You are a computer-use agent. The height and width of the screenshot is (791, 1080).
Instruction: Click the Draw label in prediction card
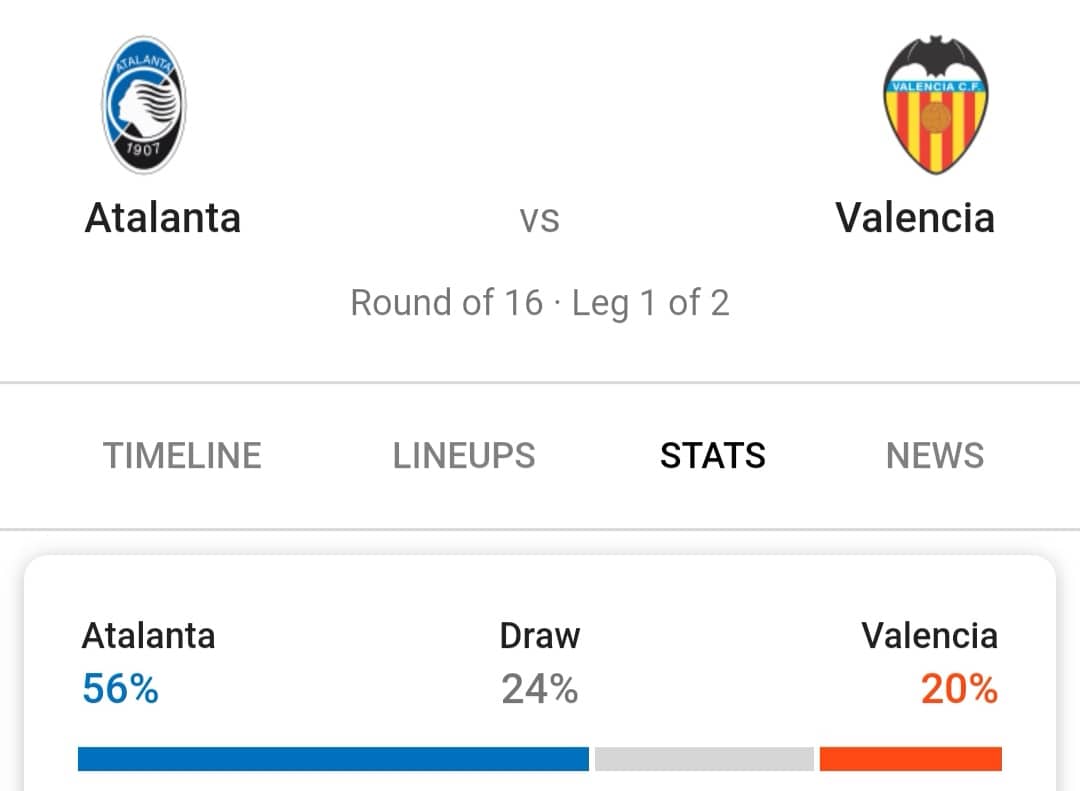[539, 635]
